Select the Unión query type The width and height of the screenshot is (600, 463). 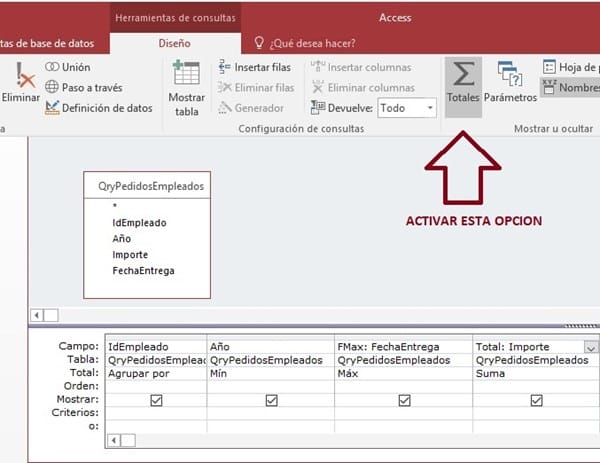click(67, 67)
